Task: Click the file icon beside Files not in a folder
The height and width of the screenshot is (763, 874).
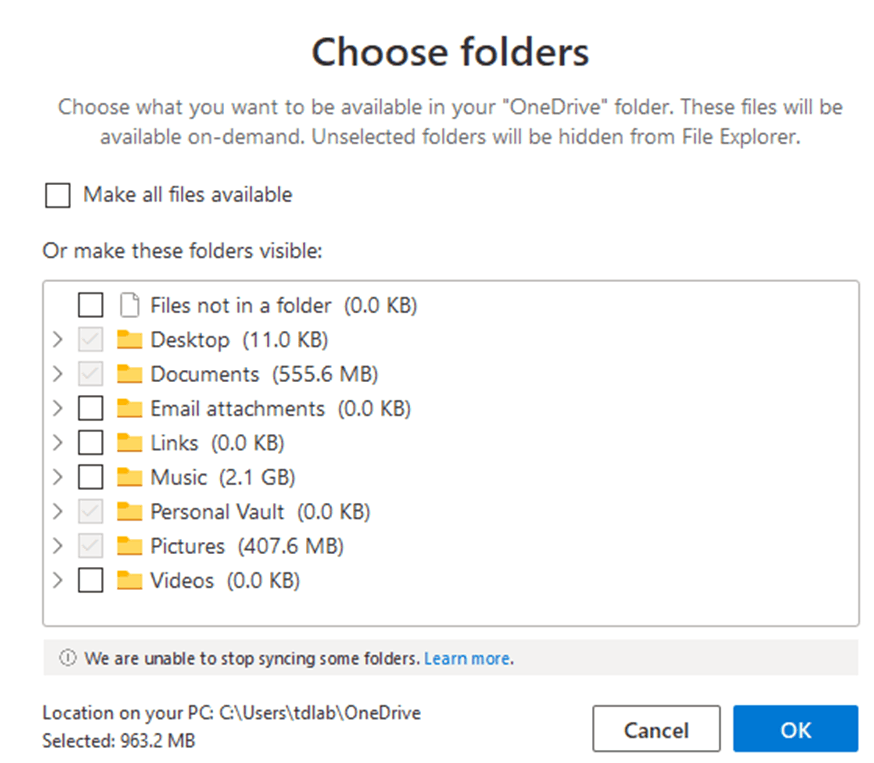Action: click(x=130, y=304)
